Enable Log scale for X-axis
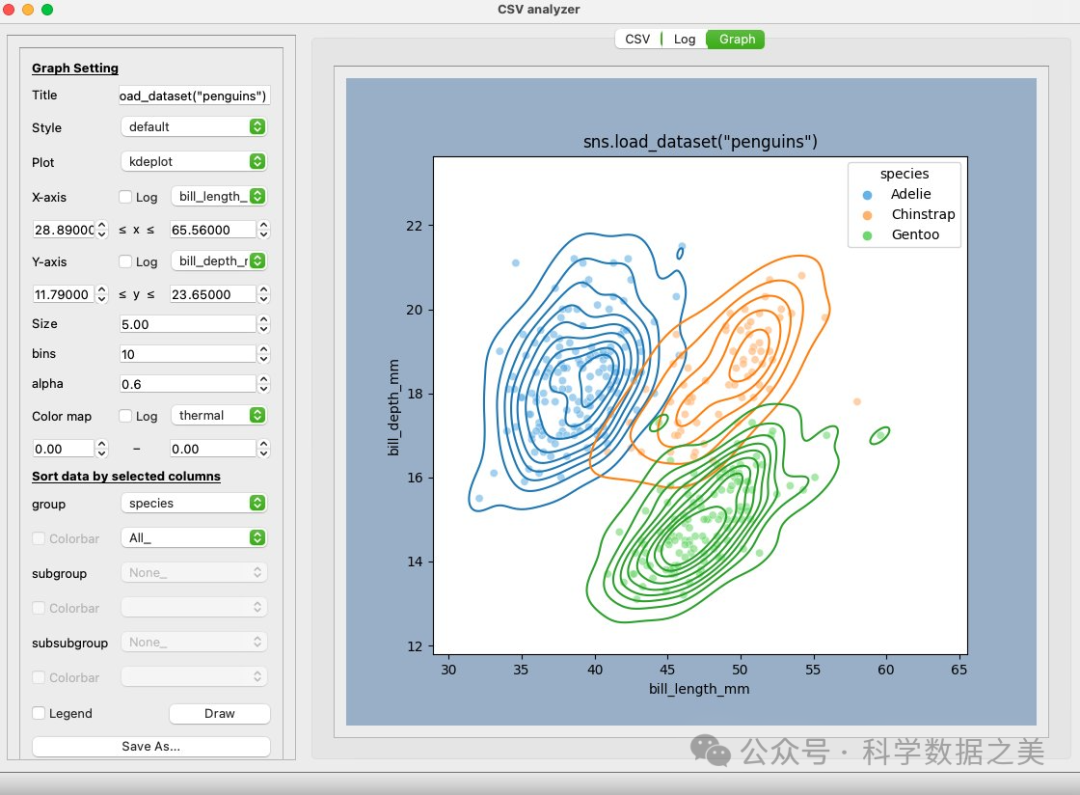 click(126, 197)
